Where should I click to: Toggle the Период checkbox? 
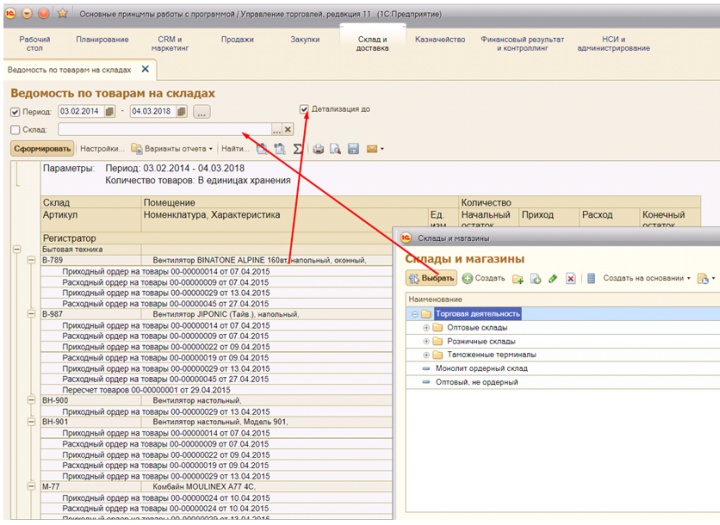tap(15, 112)
